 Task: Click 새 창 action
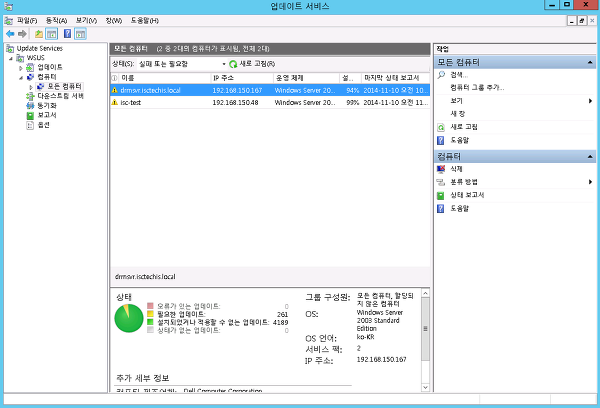[x=457, y=114]
